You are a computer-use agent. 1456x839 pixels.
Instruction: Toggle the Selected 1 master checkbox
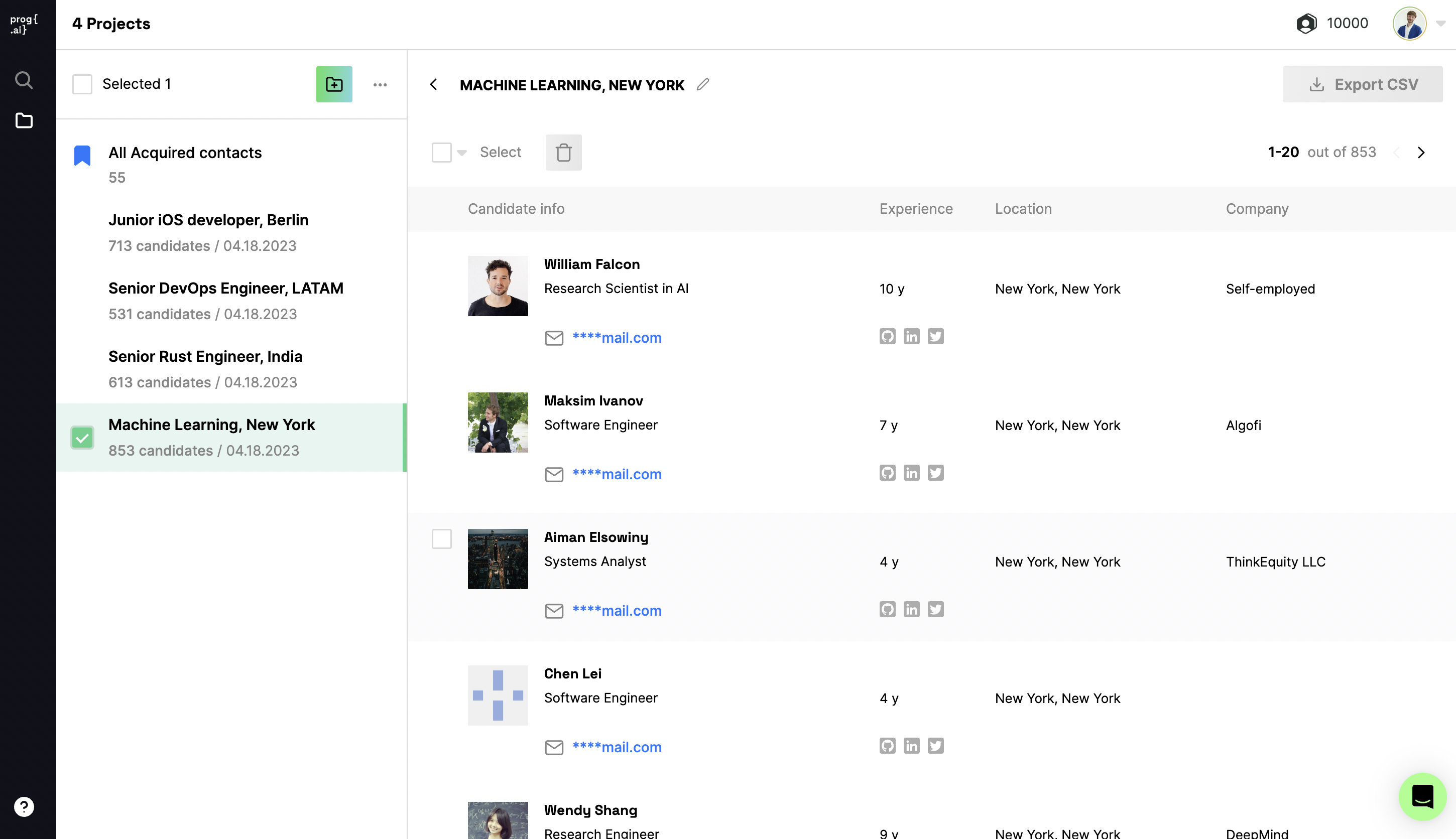(x=82, y=84)
